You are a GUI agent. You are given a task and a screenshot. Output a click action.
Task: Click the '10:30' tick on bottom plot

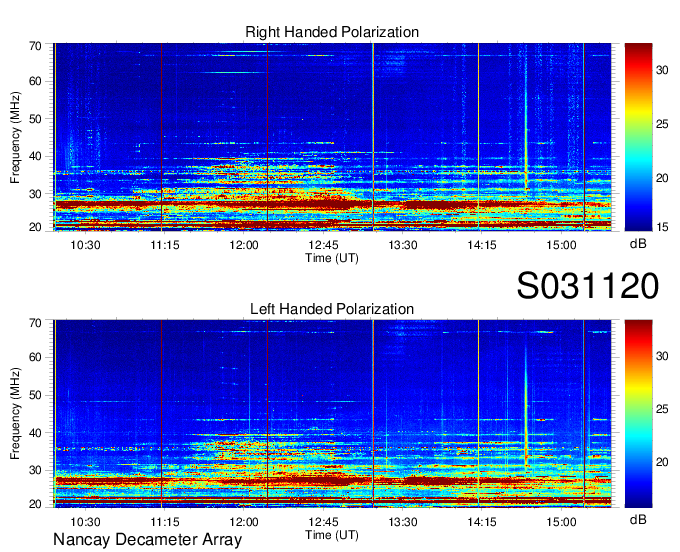click(85, 522)
